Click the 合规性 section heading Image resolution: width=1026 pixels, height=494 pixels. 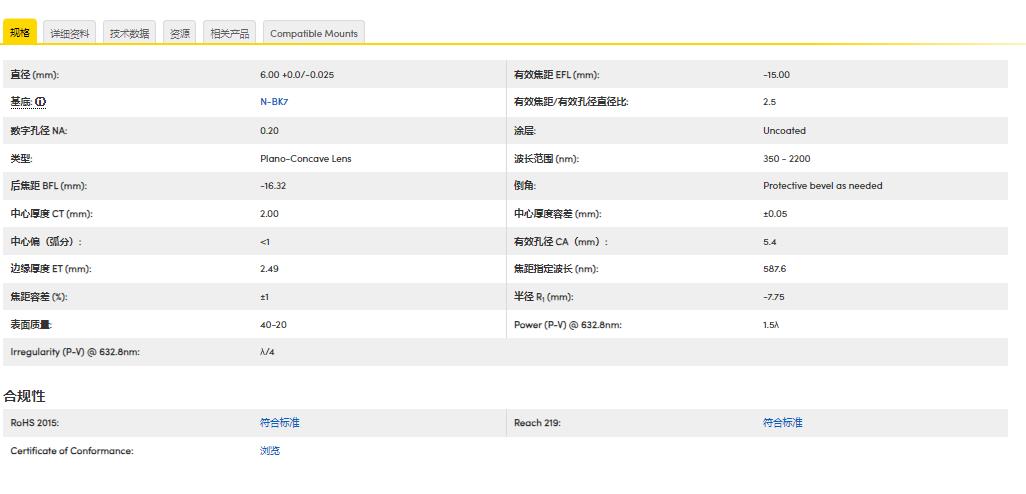tap(24, 396)
